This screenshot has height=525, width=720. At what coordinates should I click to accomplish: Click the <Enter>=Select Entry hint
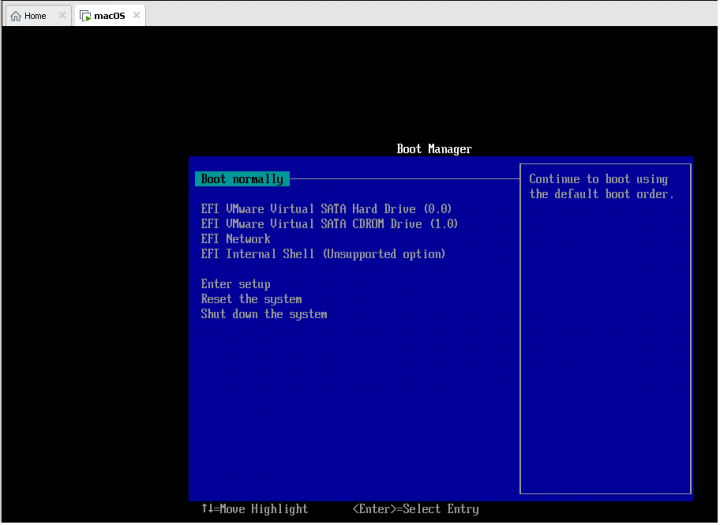(x=416, y=510)
